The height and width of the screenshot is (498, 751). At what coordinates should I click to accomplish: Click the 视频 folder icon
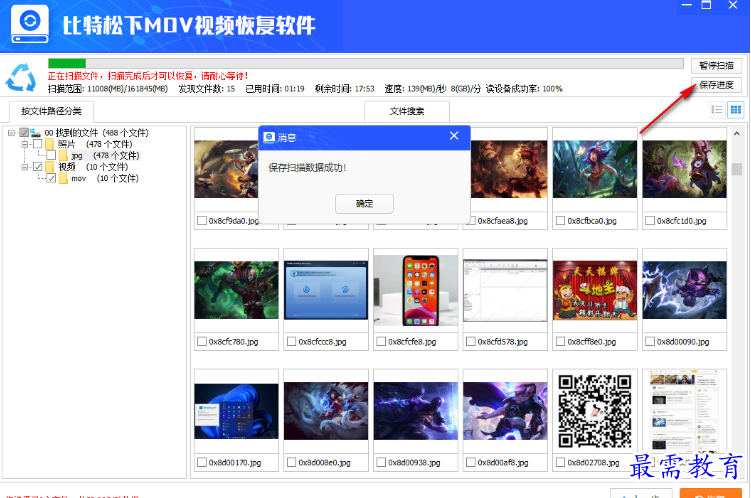[50, 167]
